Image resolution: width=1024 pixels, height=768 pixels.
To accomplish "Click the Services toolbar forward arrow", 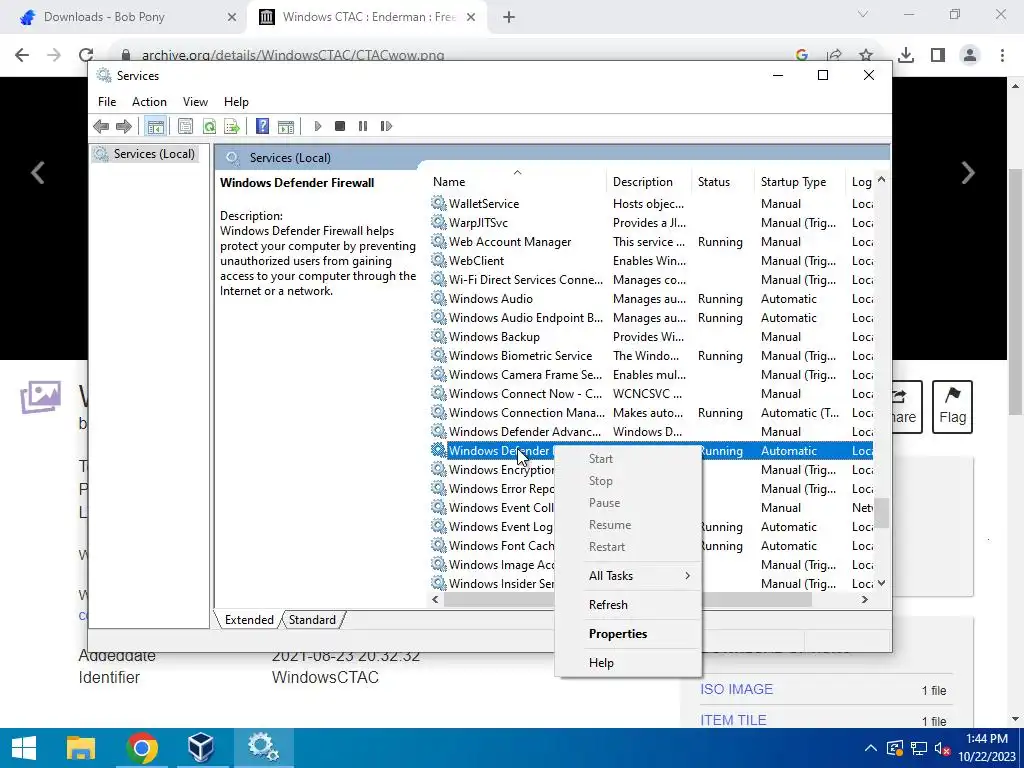I will click(123, 126).
